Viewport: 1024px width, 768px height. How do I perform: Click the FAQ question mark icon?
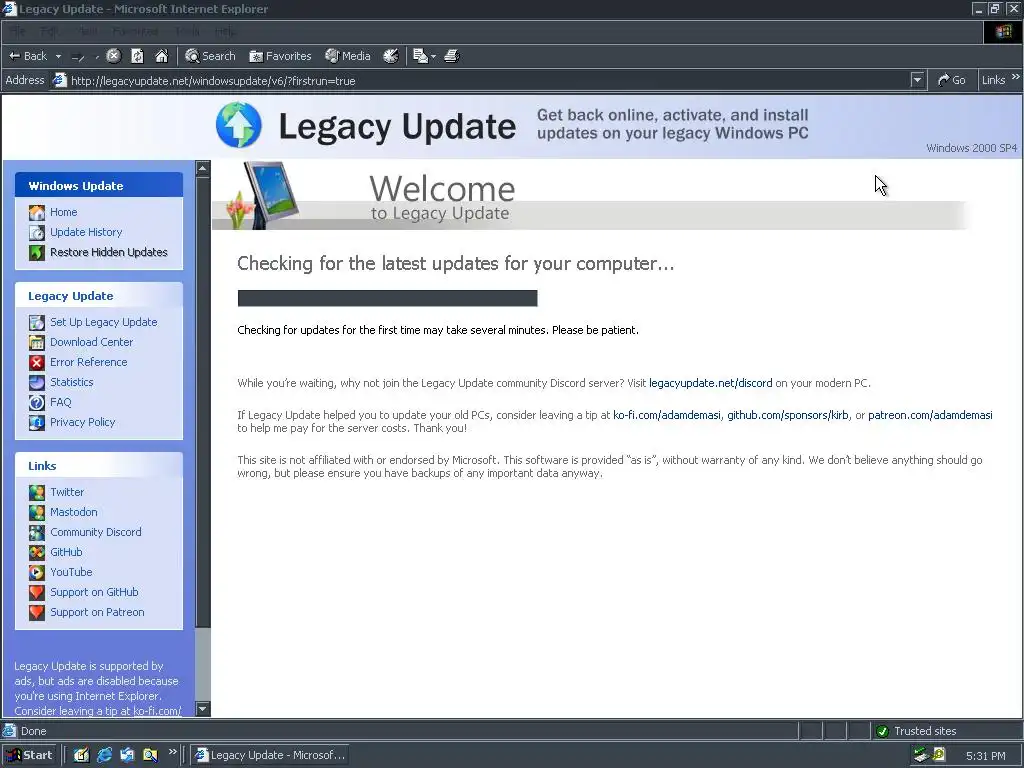(x=37, y=402)
